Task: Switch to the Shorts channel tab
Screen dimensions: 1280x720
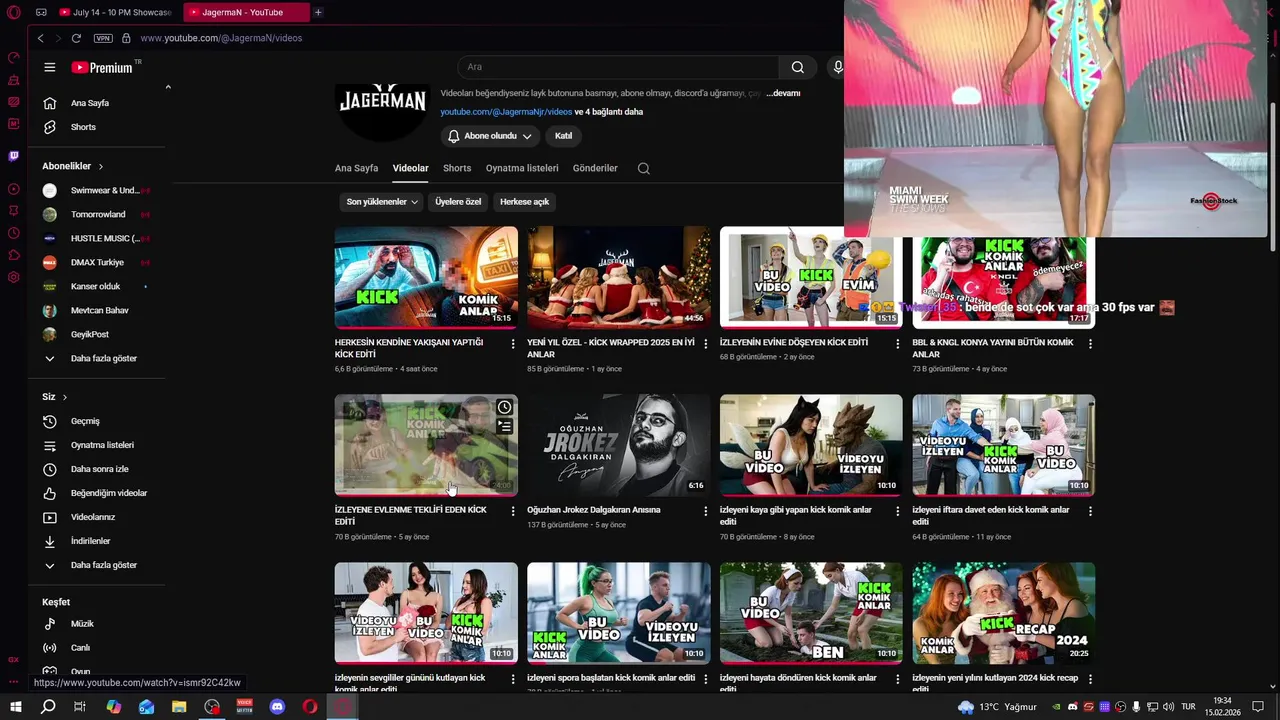Action: coord(457,168)
